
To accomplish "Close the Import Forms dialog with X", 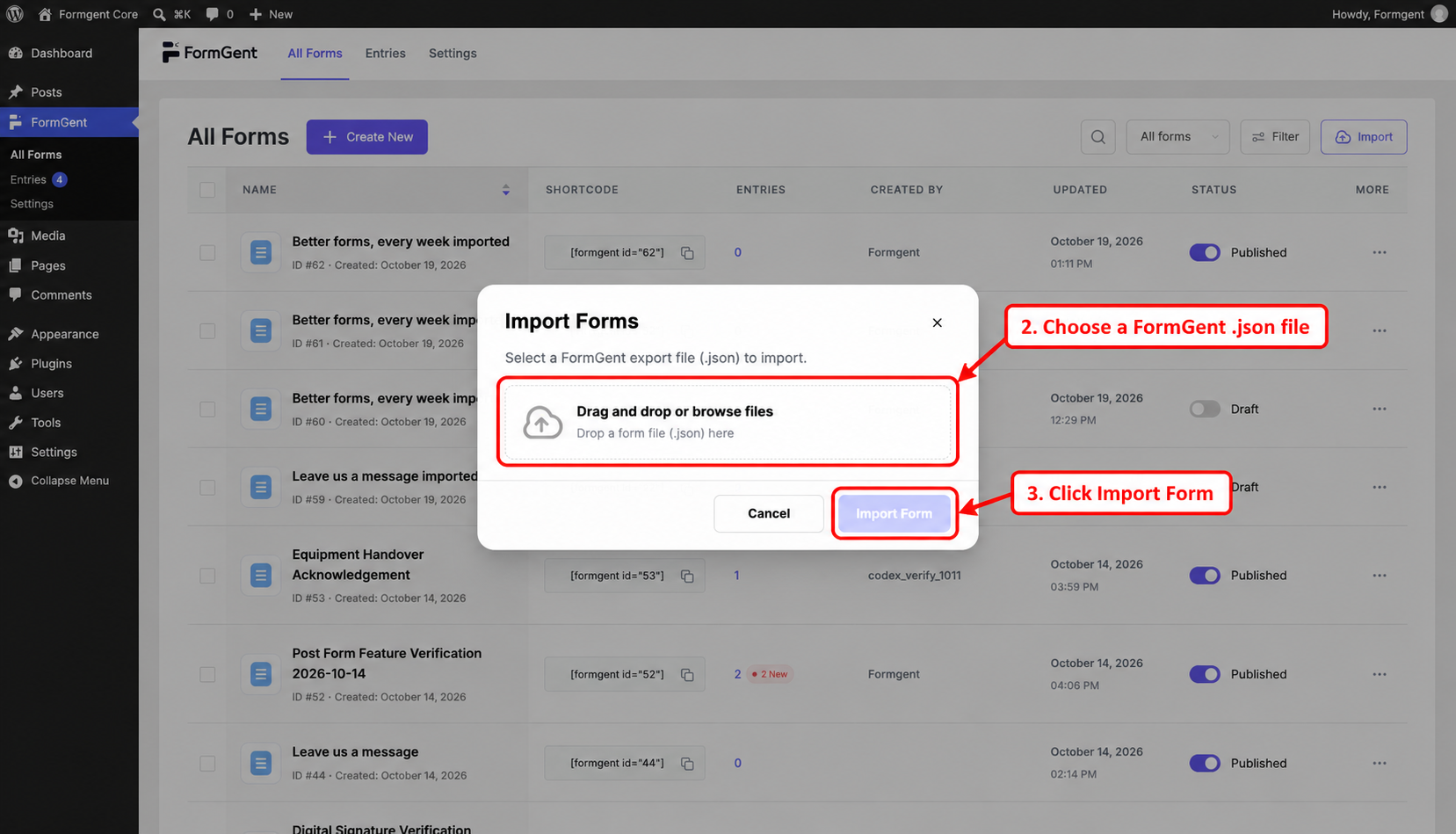I will tap(938, 323).
